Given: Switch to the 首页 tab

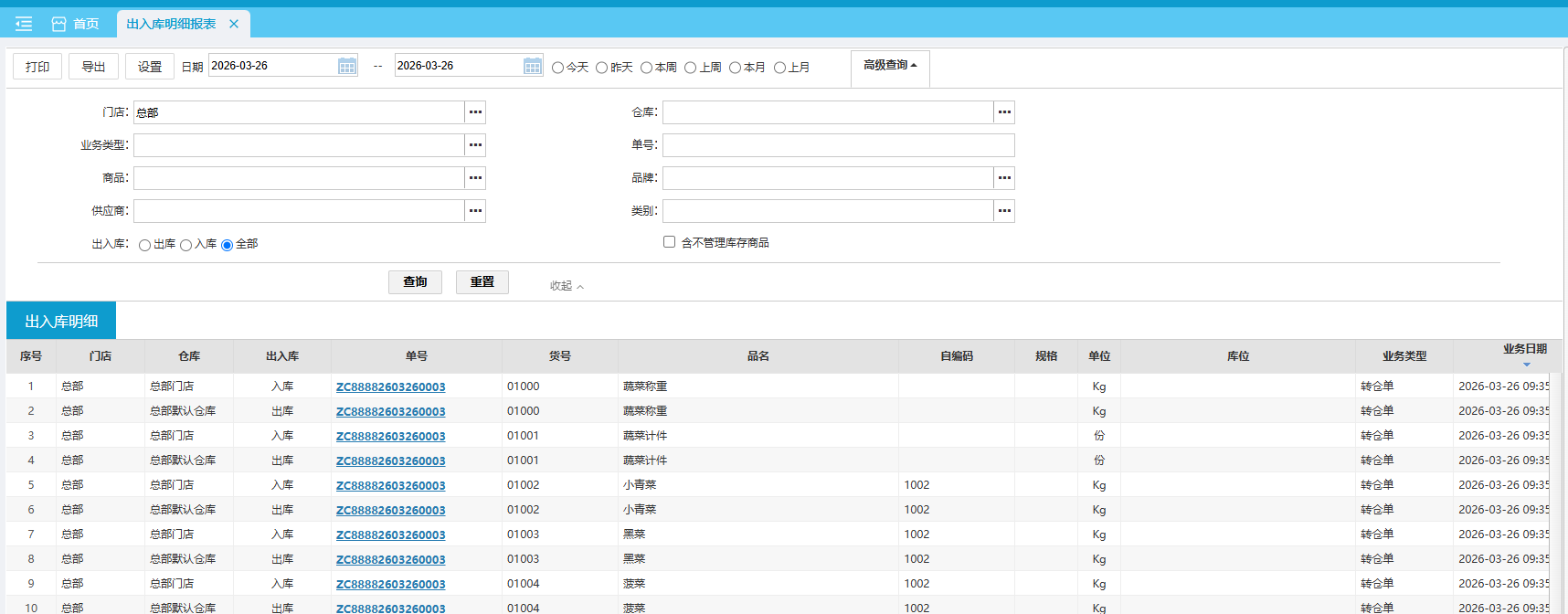Looking at the screenshot, I should pos(76,24).
